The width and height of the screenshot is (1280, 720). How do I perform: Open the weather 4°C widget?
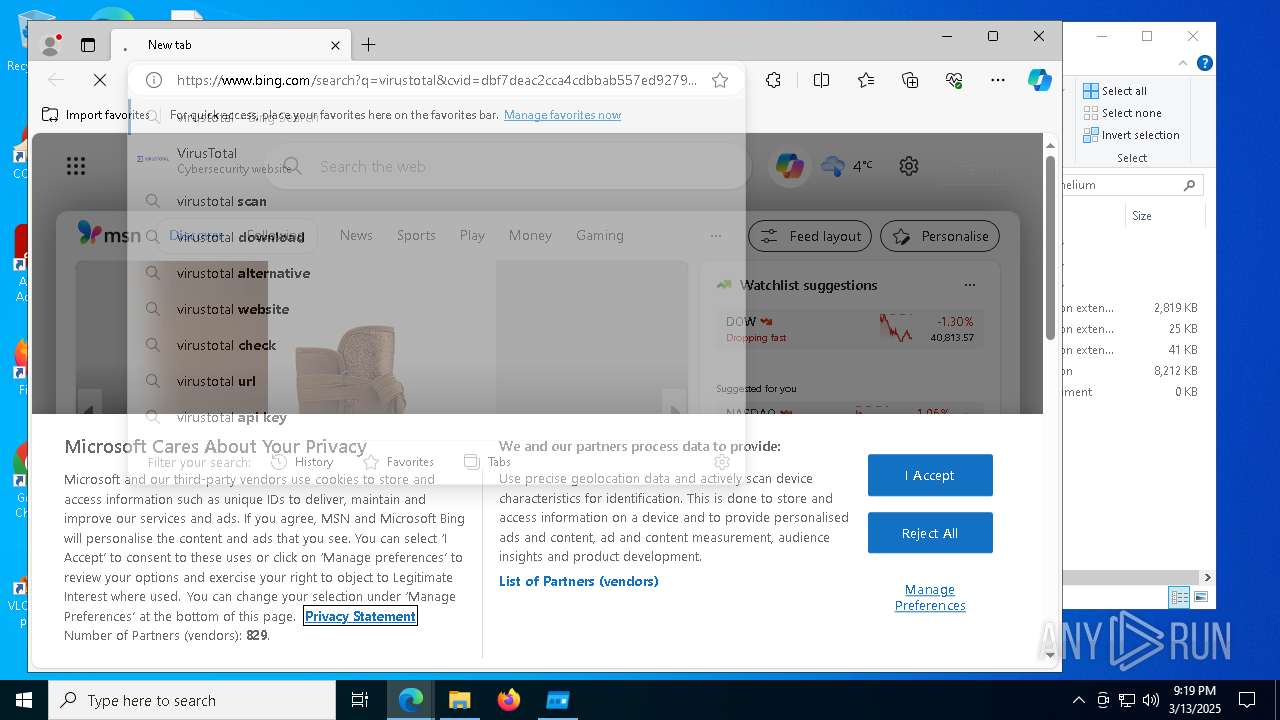[846, 166]
